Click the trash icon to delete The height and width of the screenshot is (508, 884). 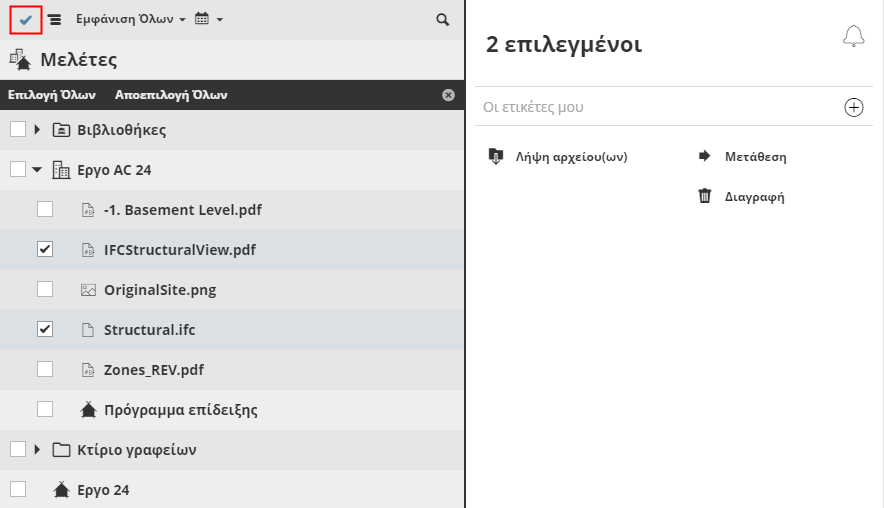[x=705, y=196]
